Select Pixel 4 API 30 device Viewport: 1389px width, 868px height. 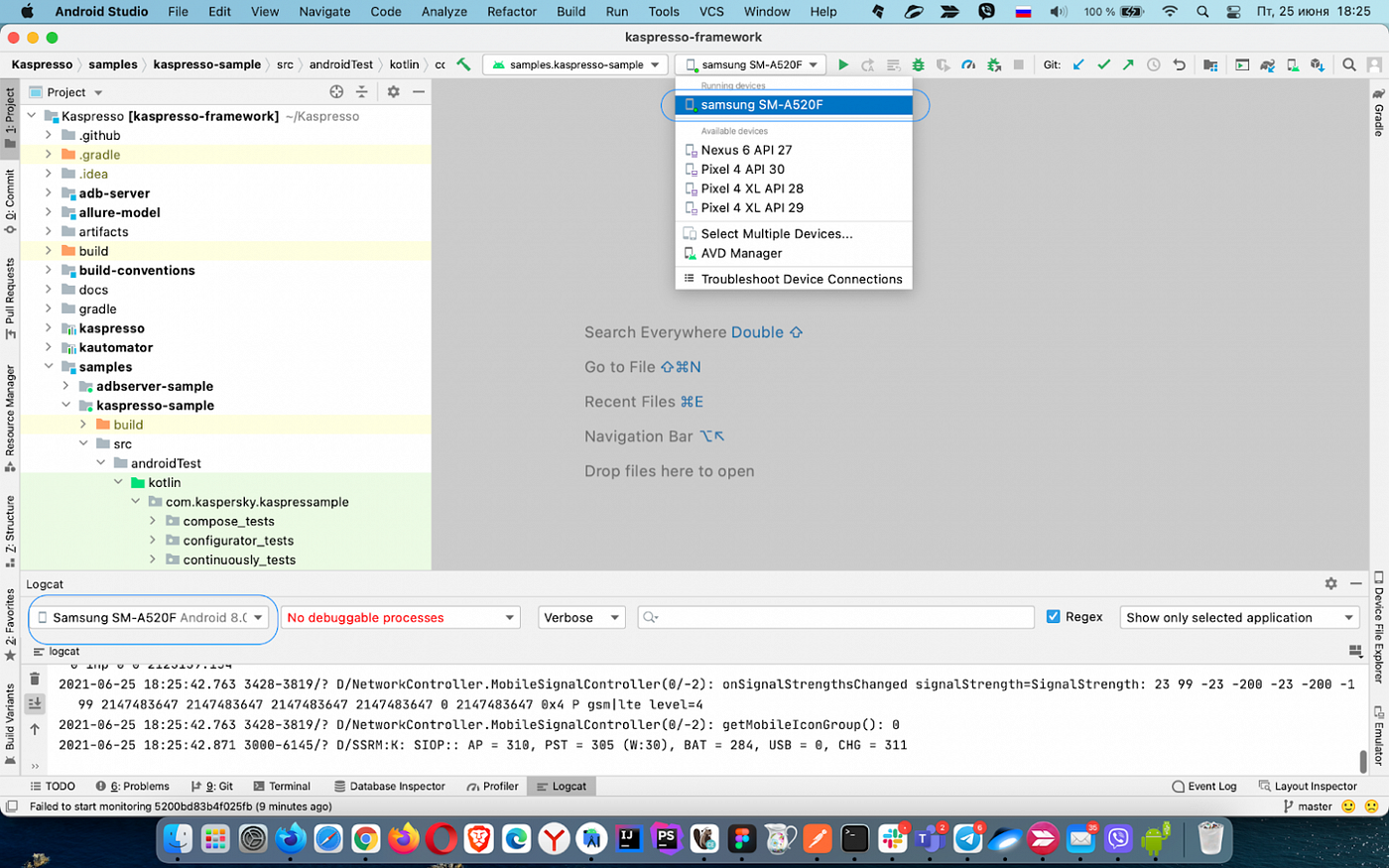[x=794, y=169]
